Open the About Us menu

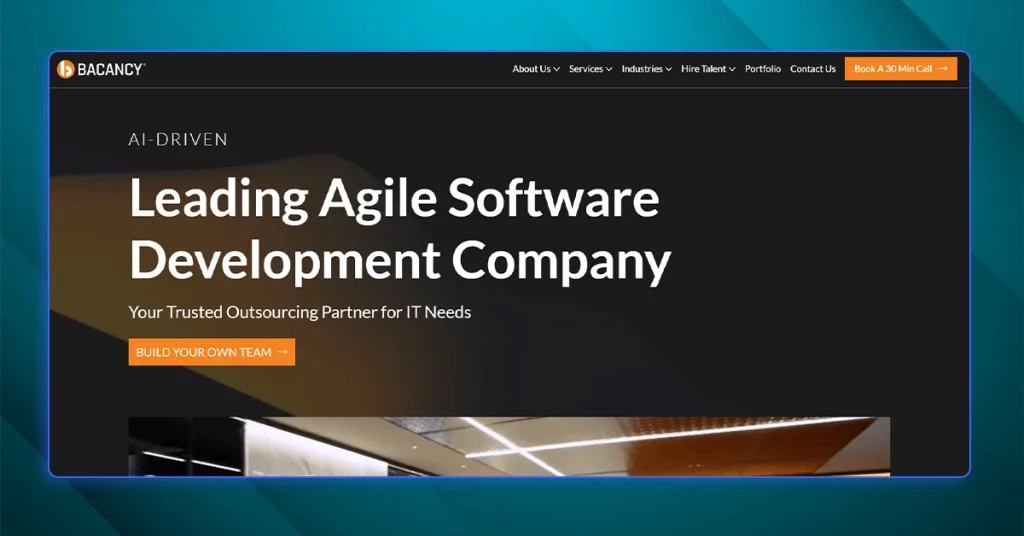[531, 69]
